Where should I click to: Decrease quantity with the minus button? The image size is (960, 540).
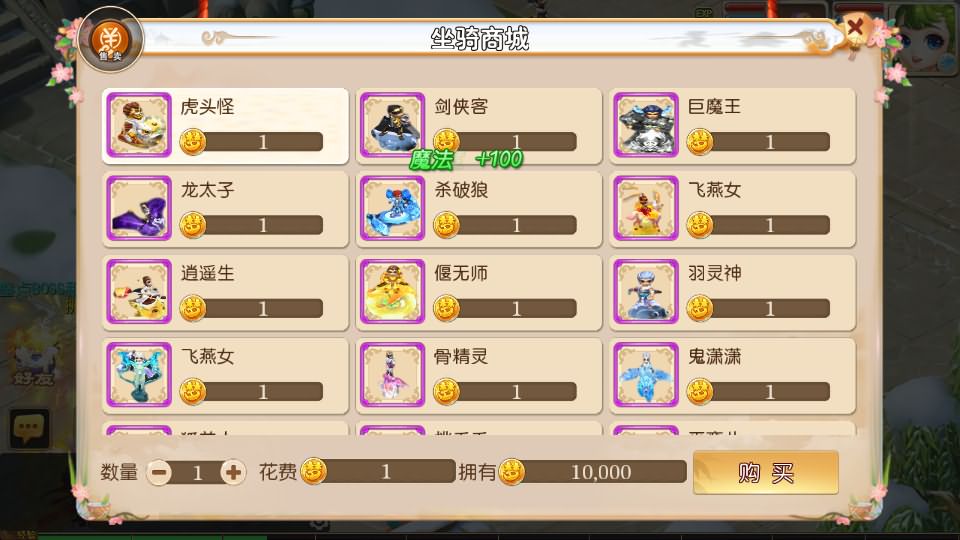159,473
